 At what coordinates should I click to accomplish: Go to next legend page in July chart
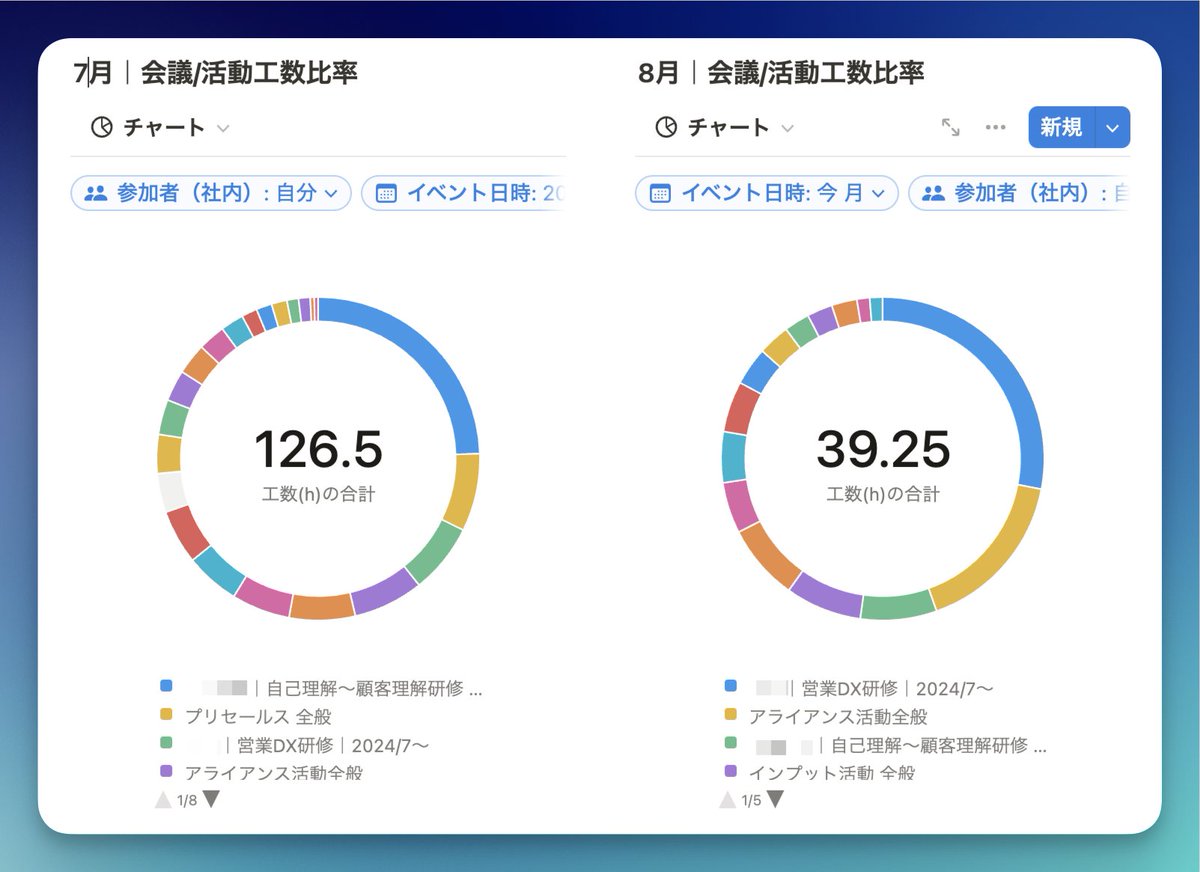click(211, 800)
